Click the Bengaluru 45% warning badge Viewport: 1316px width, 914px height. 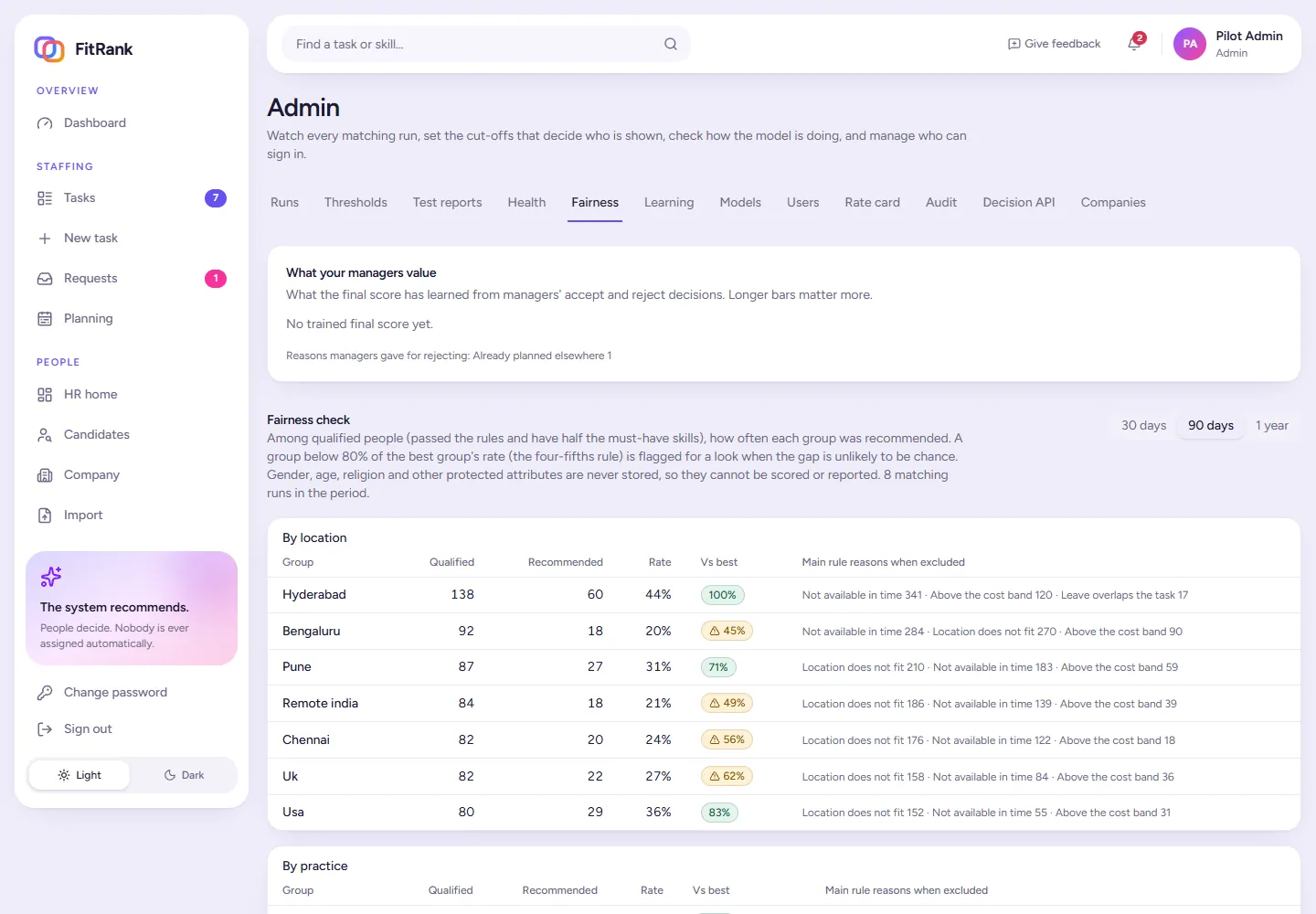727,632
